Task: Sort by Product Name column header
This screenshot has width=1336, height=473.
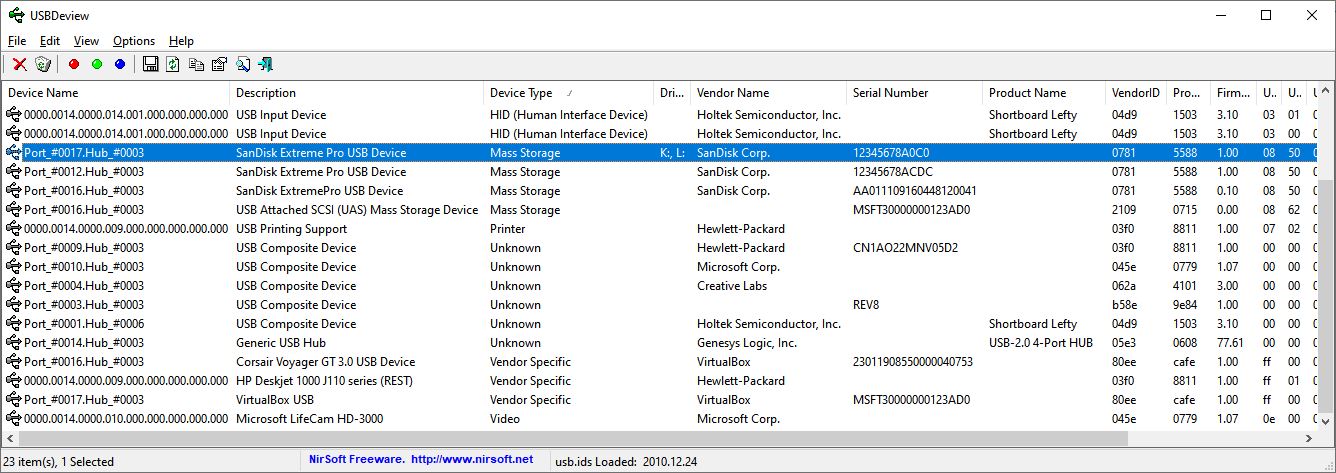Action: (x=1044, y=93)
